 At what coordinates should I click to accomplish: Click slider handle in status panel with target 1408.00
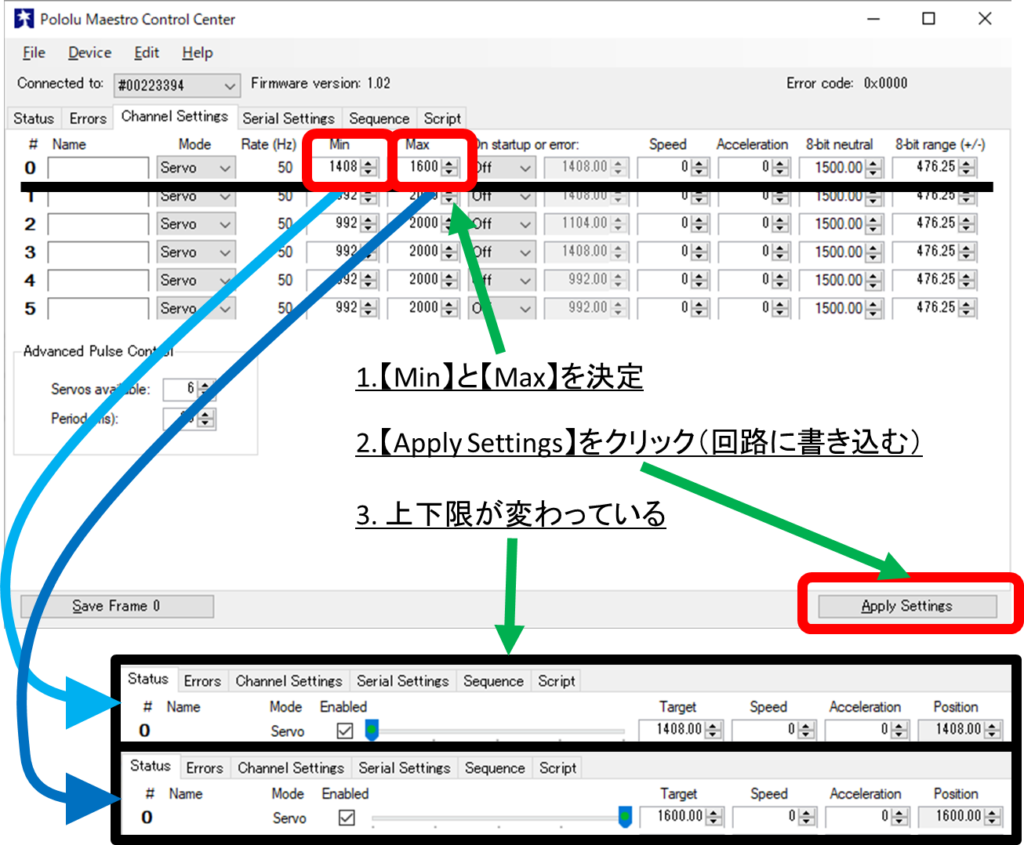point(371,729)
